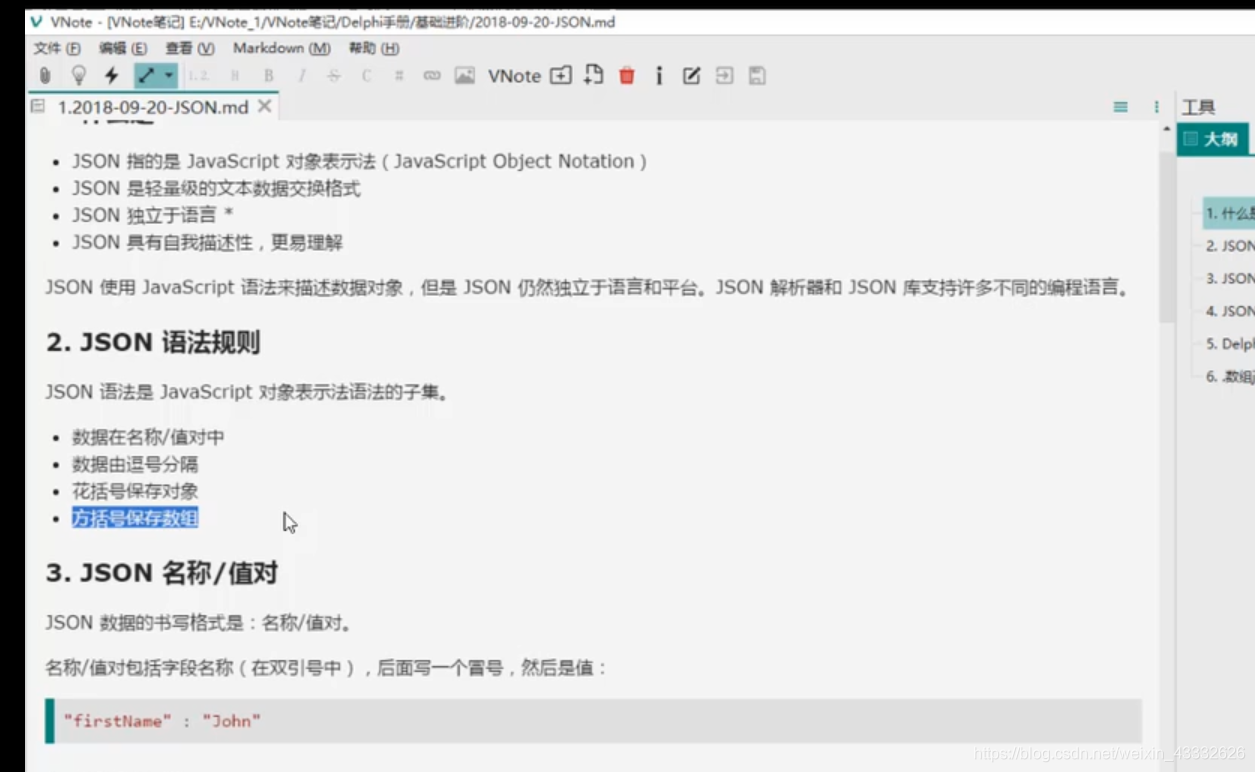Click the edit note pencil icon

click(691, 75)
